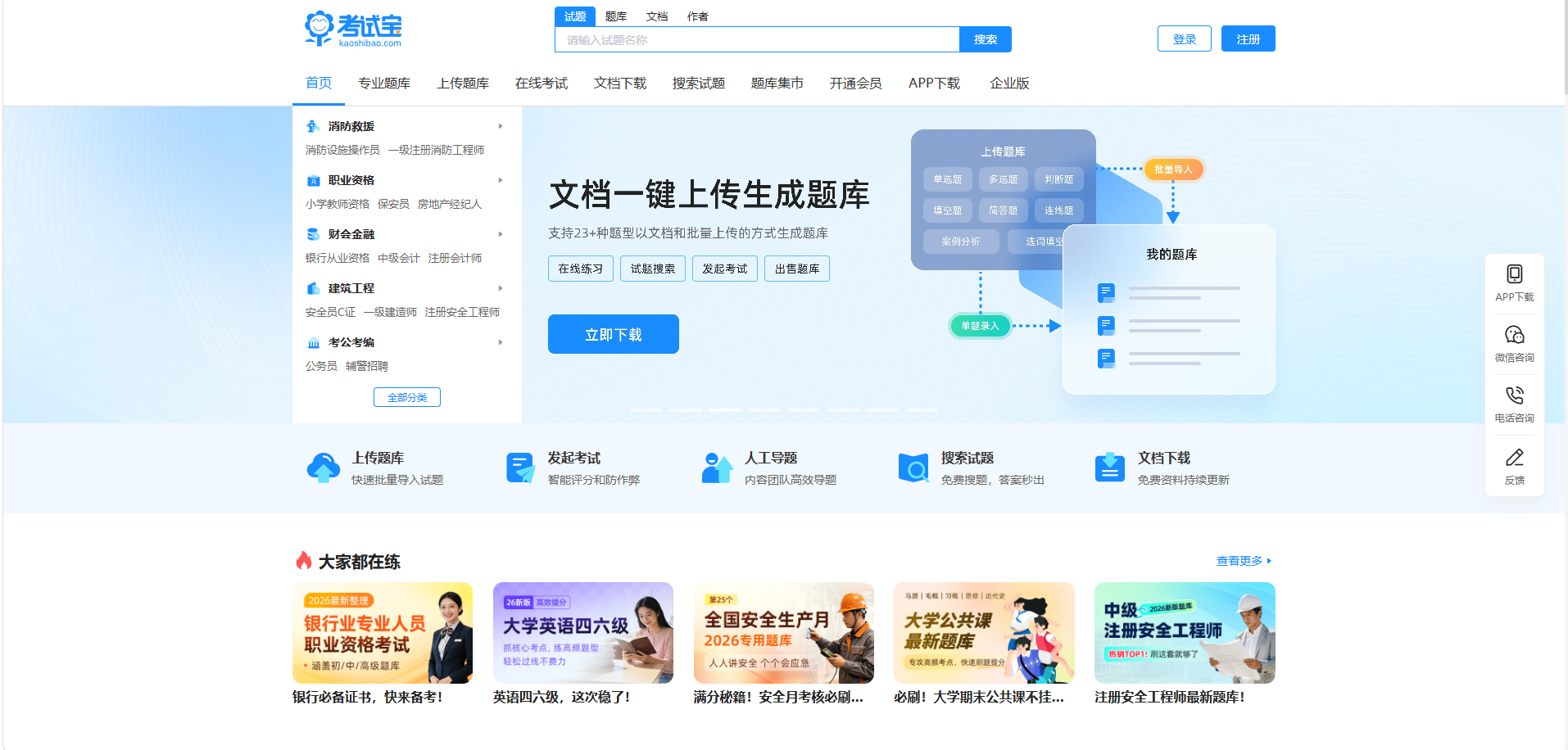Click the 试题搜索 banner tag
This screenshot has height=750, width=1568.
(x=653, y=269)
